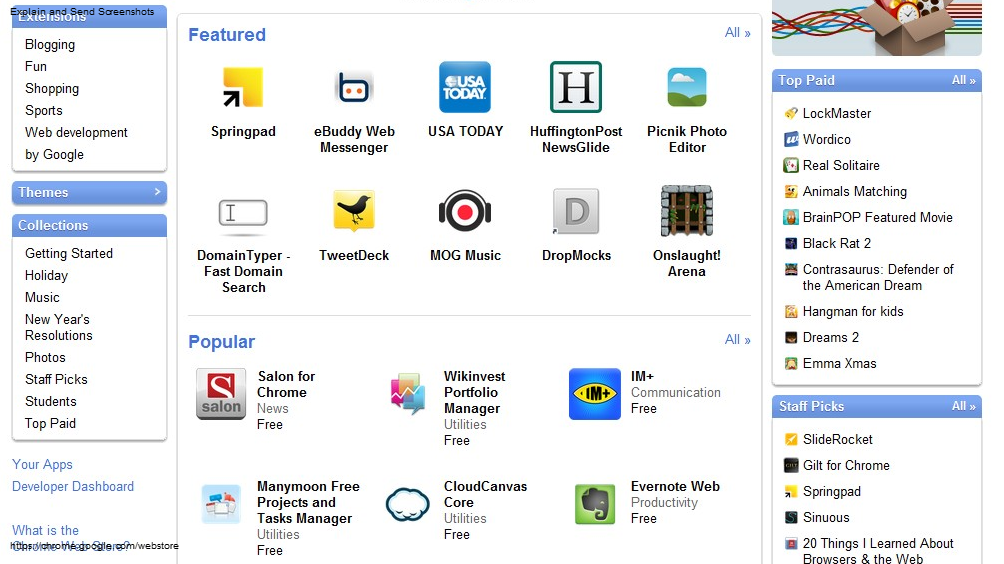Click the Hangman for kids icon
Screen dimensions: 1004x564
(x=791, y=312)
